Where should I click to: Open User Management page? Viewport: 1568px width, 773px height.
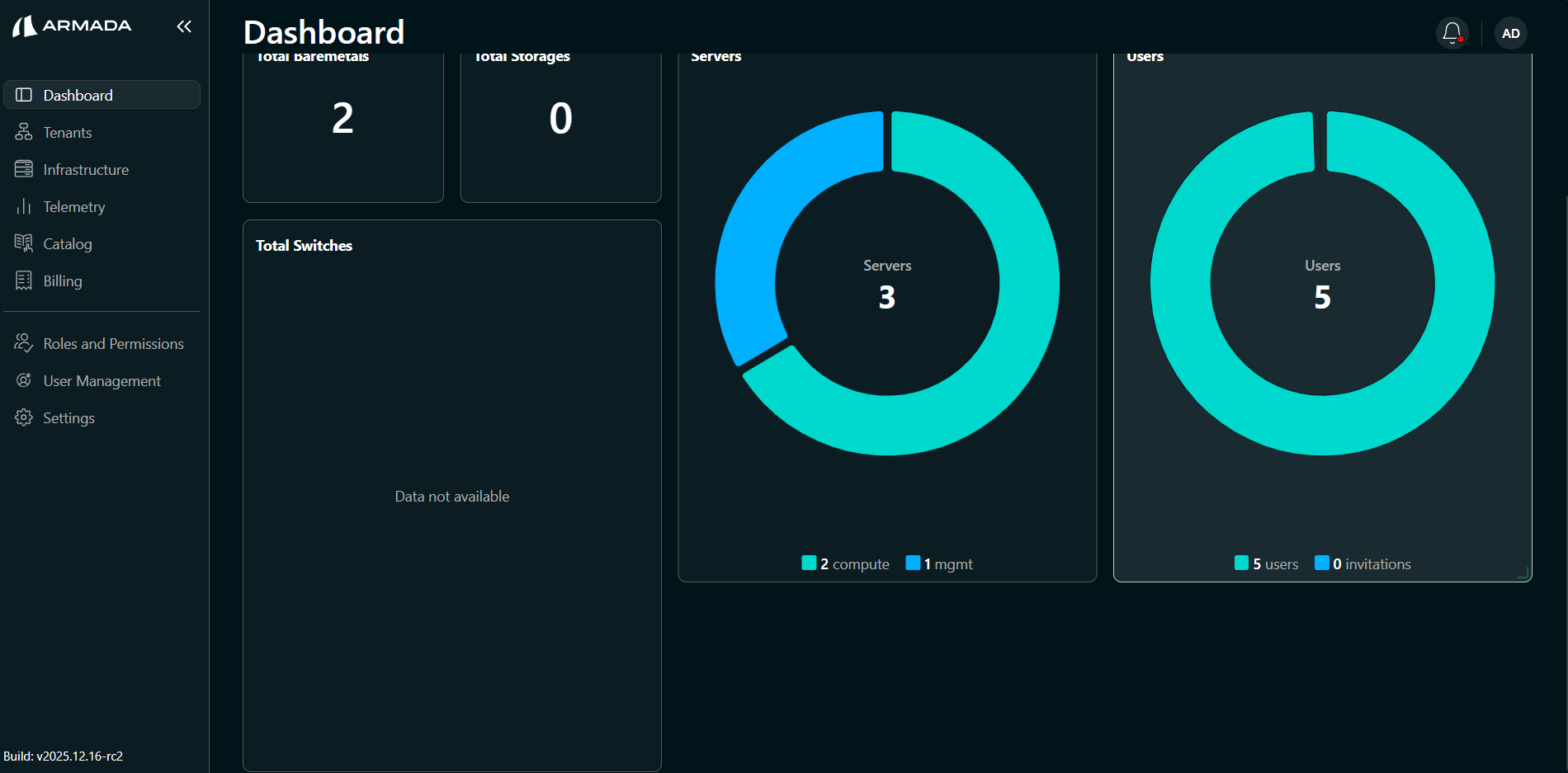(102, 380)
